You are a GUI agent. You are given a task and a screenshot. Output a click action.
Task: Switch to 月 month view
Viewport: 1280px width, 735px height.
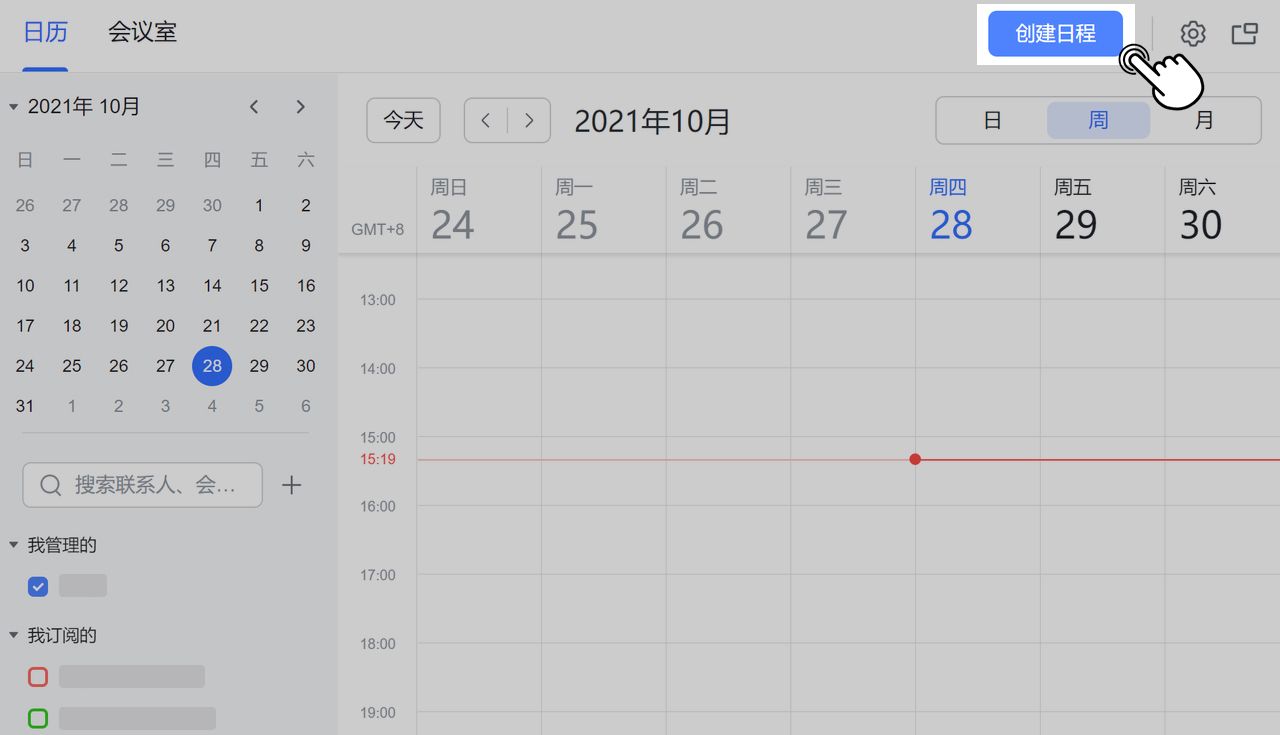pyautogui.click(x=1204, y=121)
